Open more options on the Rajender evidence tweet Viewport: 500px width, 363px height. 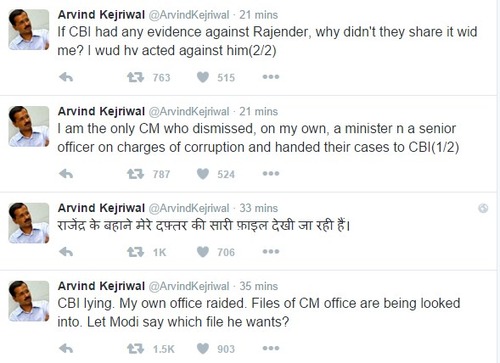(271, 77)
